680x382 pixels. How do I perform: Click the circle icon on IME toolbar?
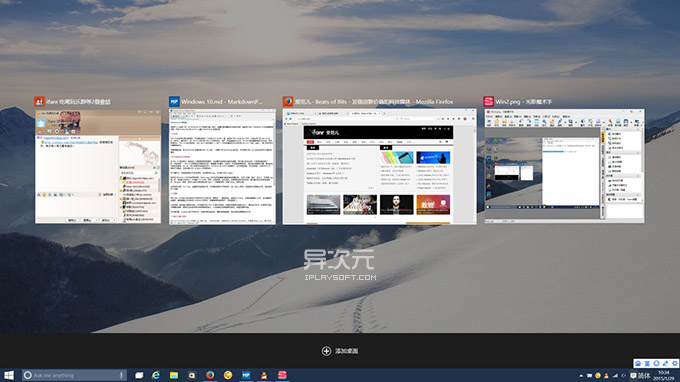656,363
